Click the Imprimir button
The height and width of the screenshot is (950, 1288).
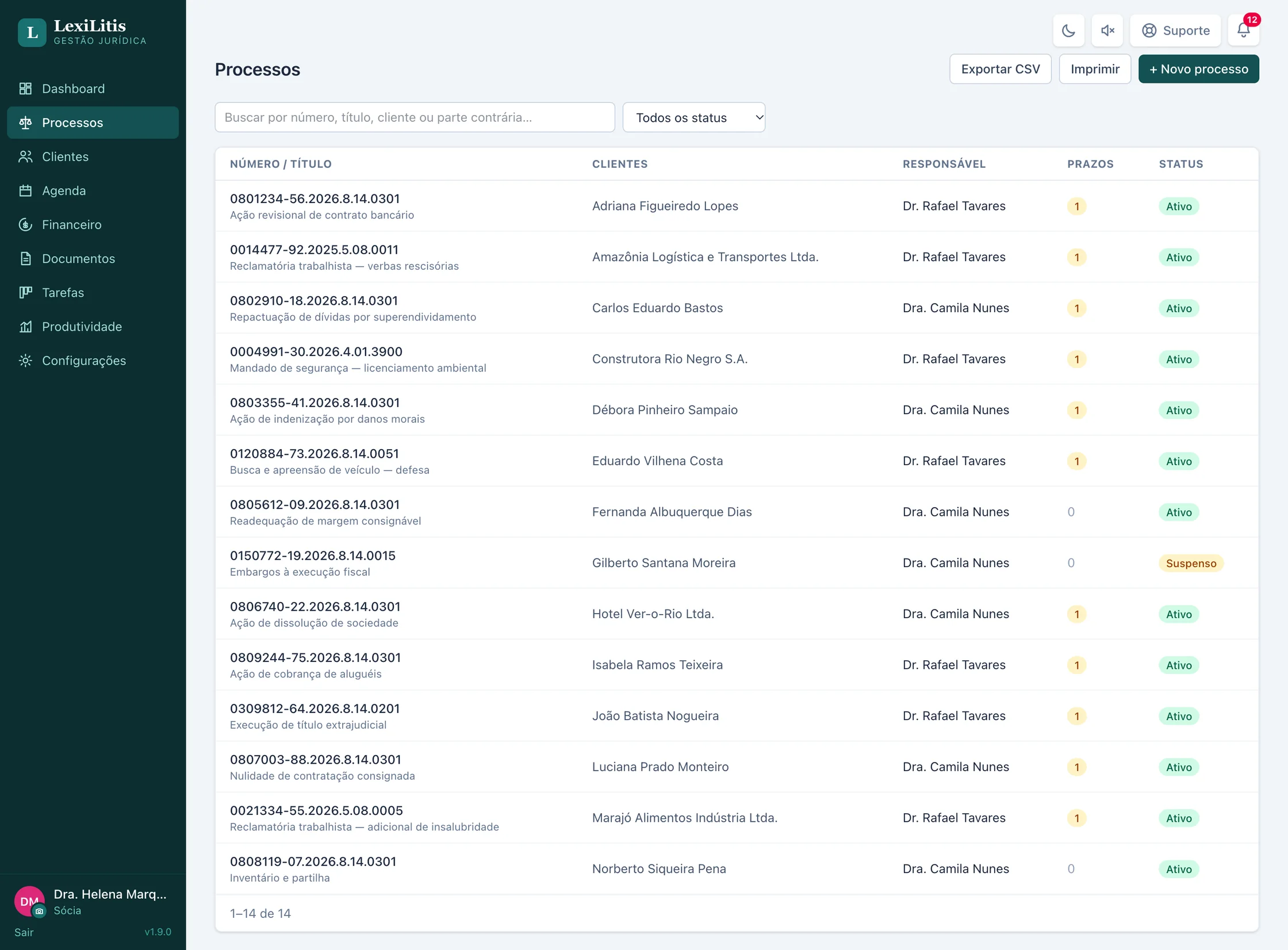pos(1094,69)
